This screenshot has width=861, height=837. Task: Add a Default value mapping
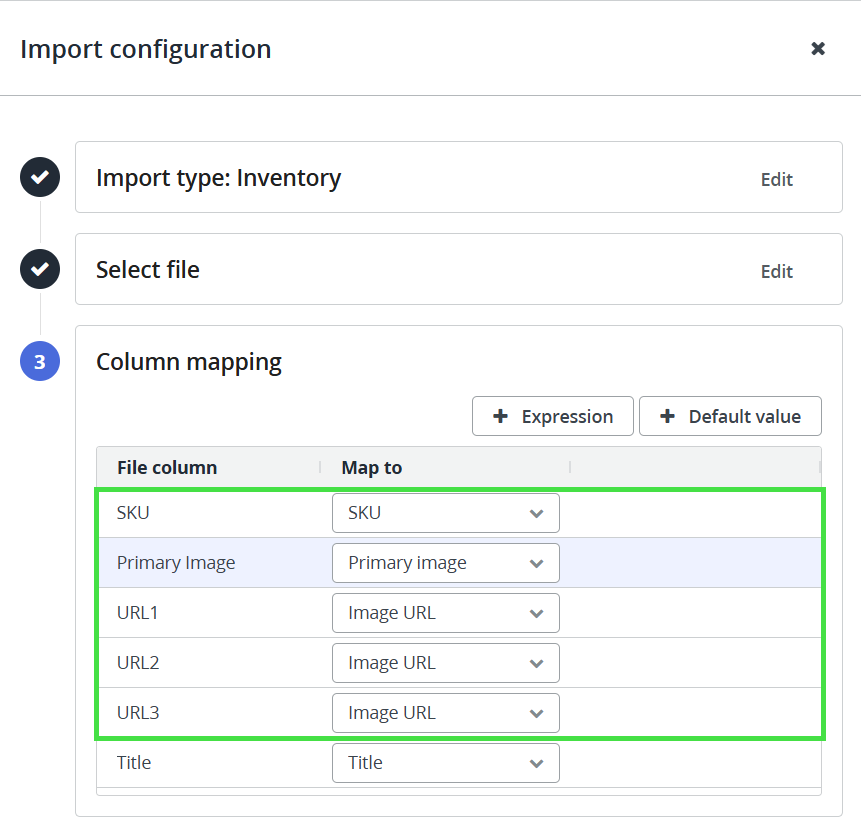coord(730,416)
